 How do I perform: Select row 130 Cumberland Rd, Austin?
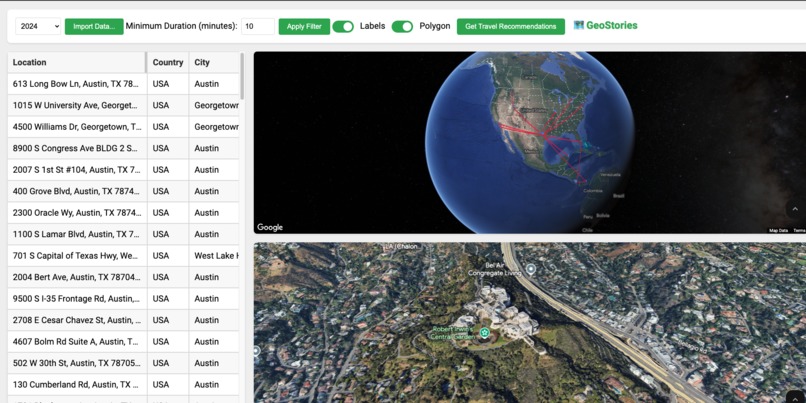(123, 384)
